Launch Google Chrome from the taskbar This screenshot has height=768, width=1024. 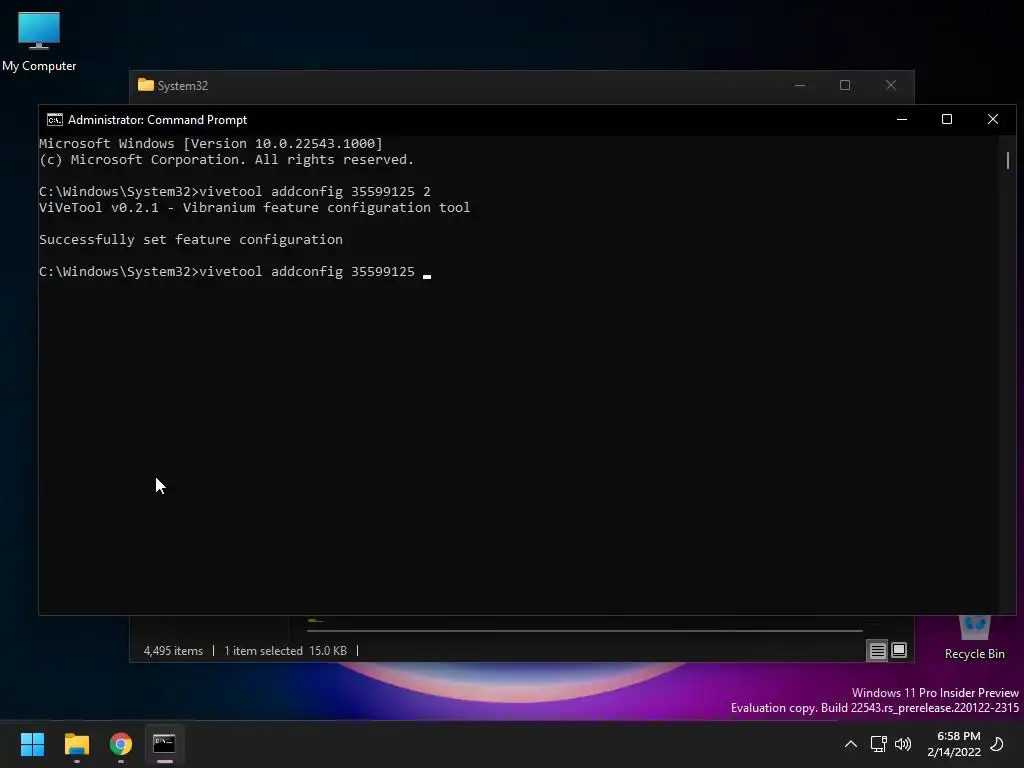pyautogui.click(x=121, y=744)
